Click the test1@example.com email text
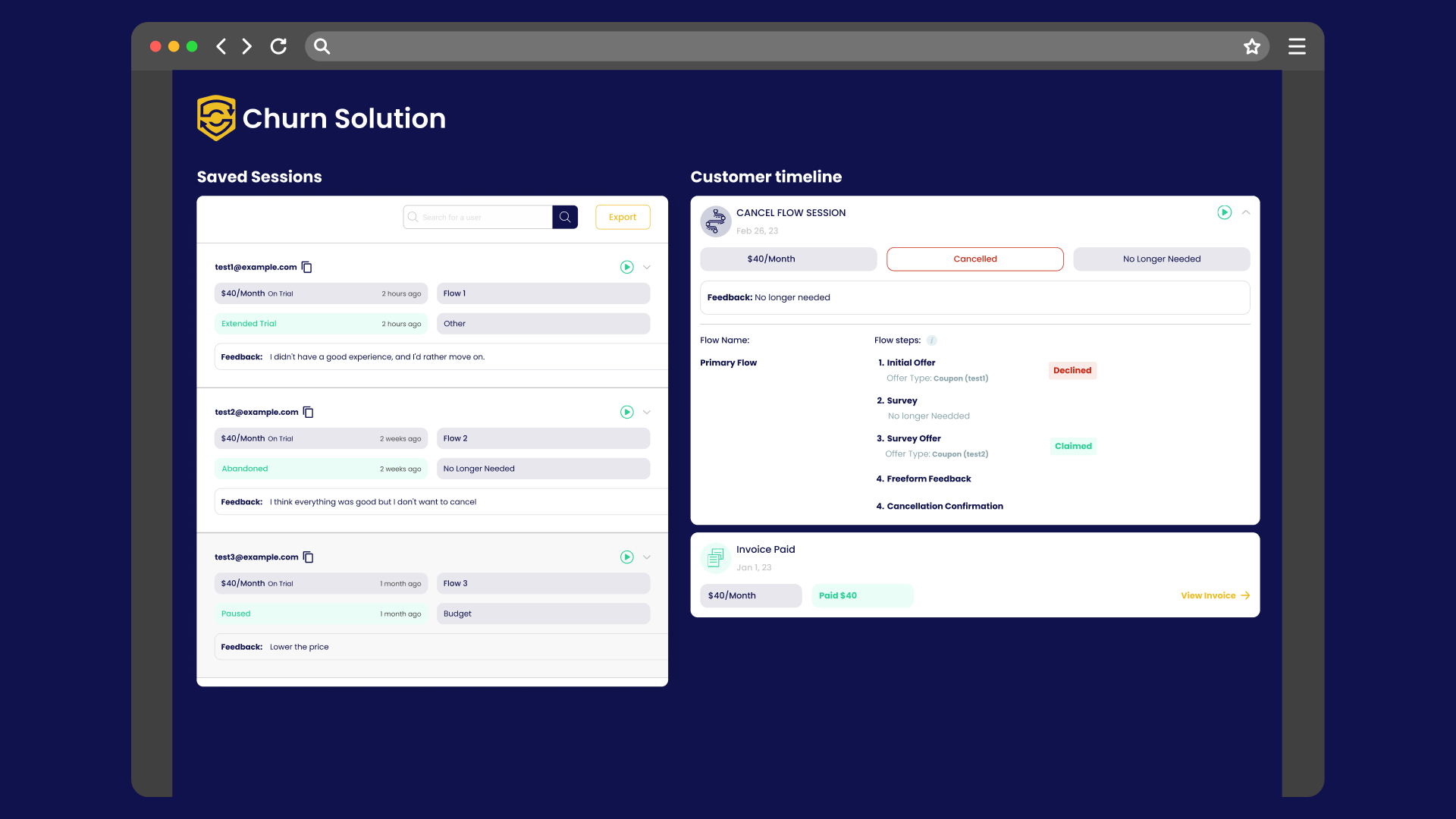 point(256,267)
